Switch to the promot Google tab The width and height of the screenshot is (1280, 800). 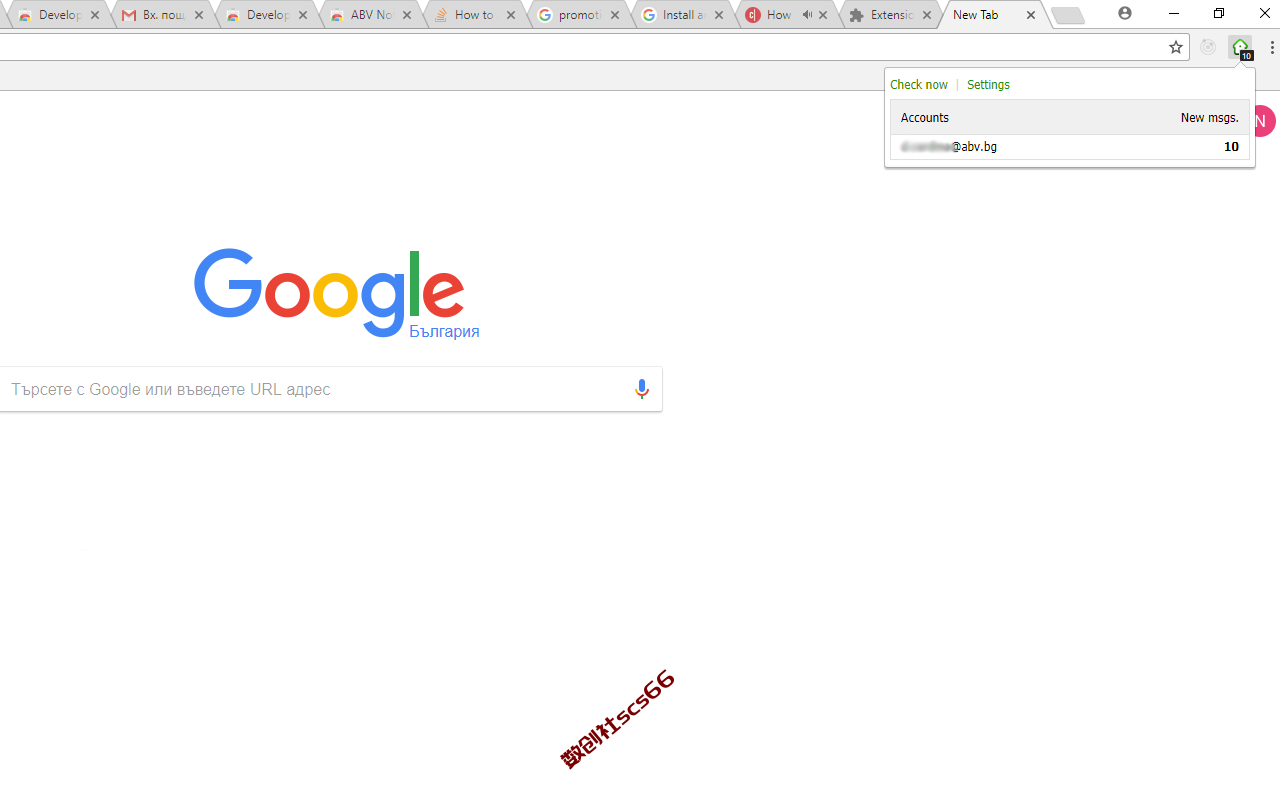[x=578, y=15]
